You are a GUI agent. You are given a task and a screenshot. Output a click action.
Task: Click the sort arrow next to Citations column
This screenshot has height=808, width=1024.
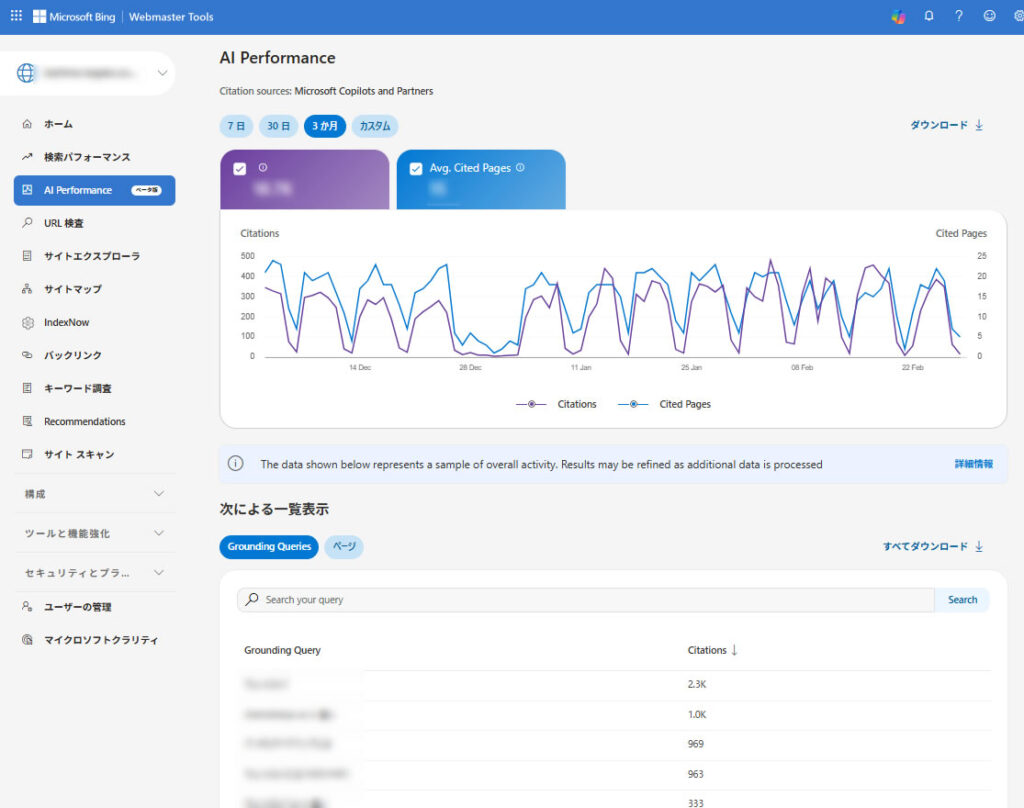pos(735,650)
